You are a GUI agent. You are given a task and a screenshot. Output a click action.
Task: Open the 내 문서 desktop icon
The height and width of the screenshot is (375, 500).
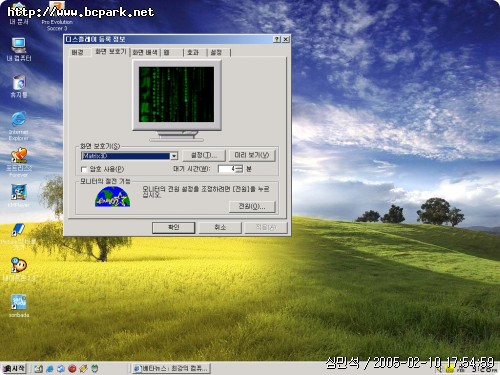point(18,13)
